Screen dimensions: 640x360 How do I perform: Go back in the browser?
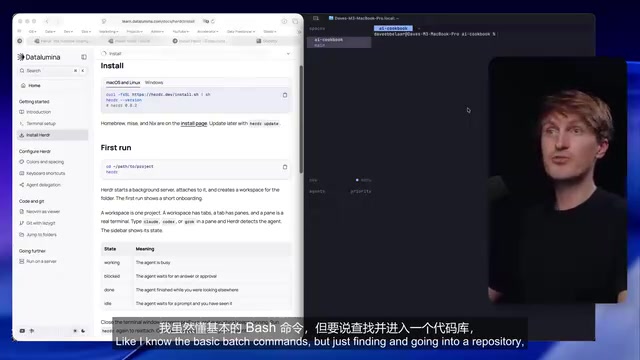tap(47, 21)
